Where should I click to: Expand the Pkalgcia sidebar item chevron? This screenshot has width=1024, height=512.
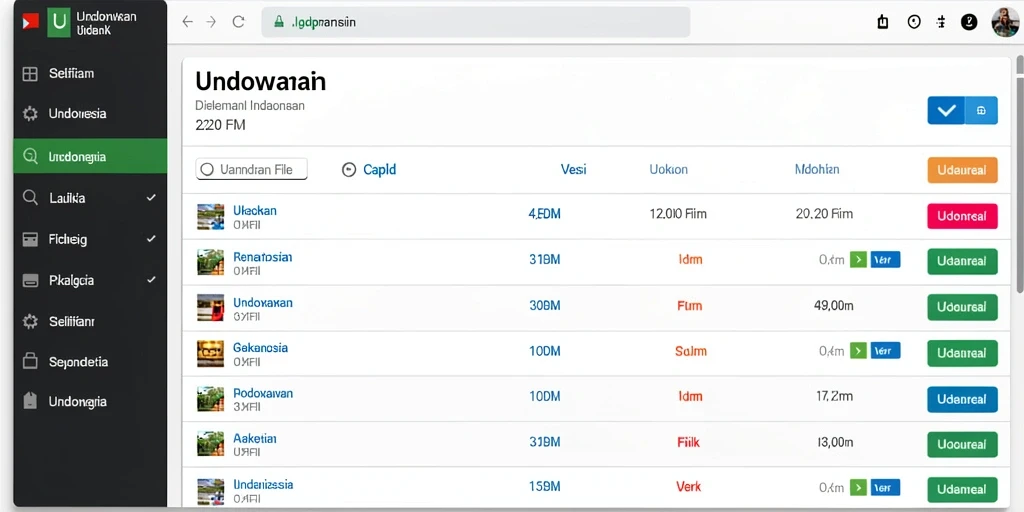point(152,280)
